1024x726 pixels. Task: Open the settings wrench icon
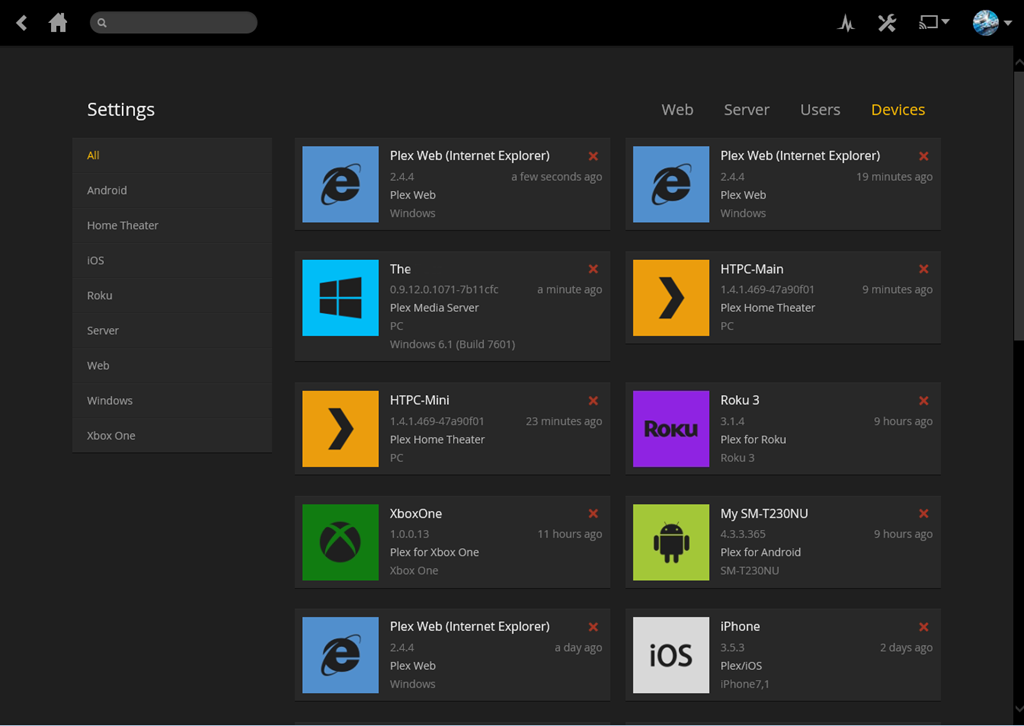(887, 23)
